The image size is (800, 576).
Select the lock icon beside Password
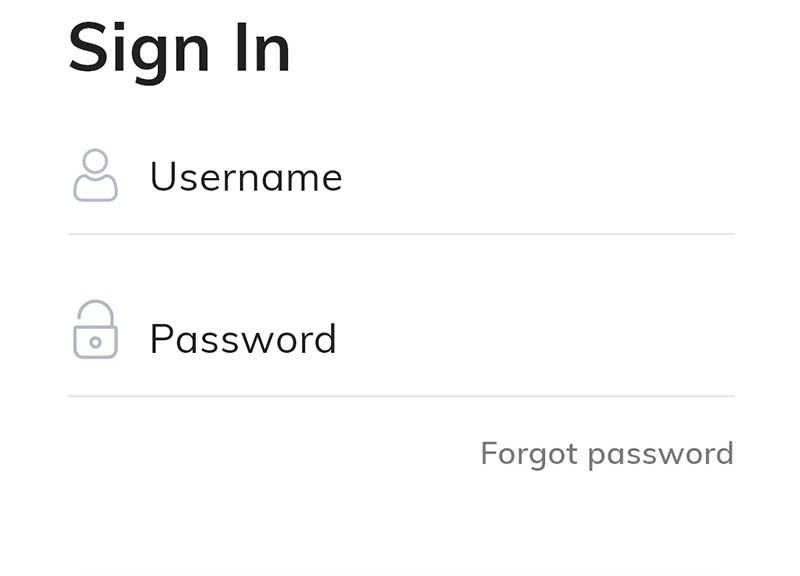click(95, 329)
